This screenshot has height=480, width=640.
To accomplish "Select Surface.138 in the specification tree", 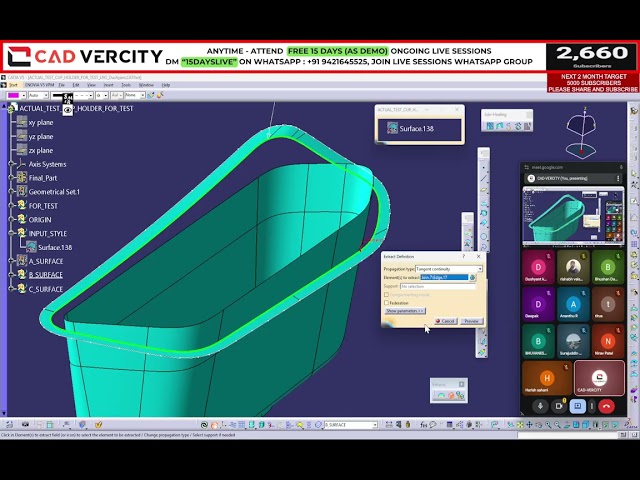I will [55, 247].
